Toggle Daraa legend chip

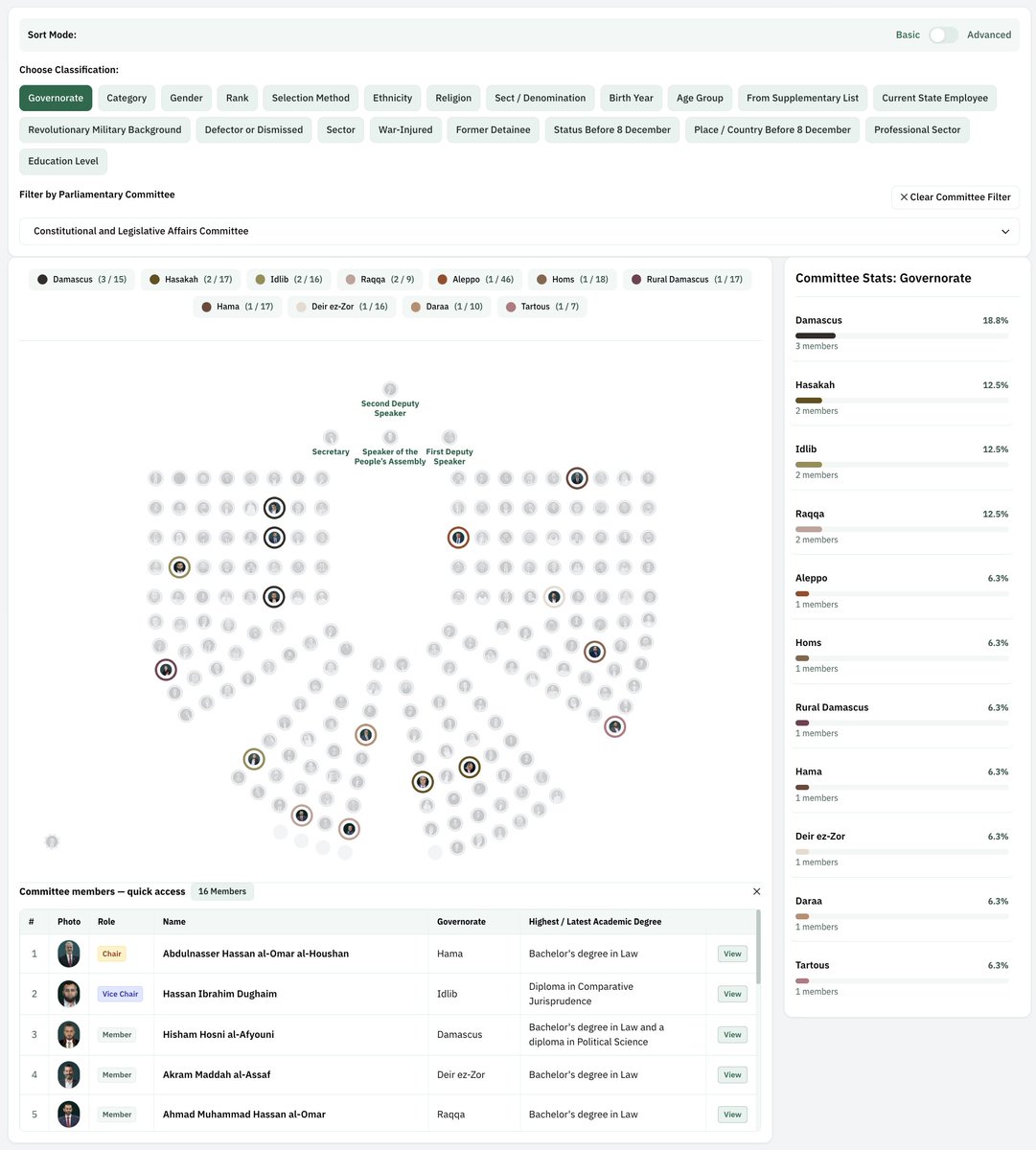coord(447,307)
